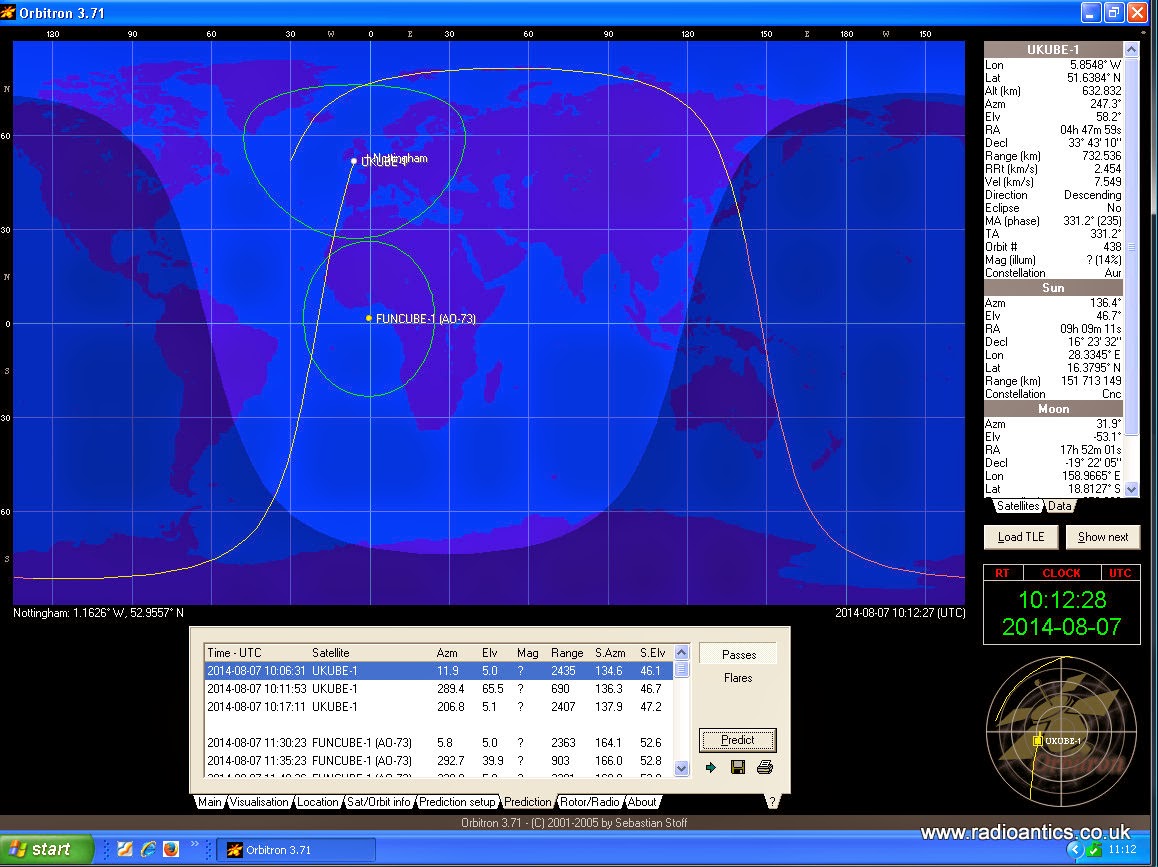Viewport: 1158px width, 867px height.
Task: Open the Rotor/Radio tab
Action: point(590,802)
